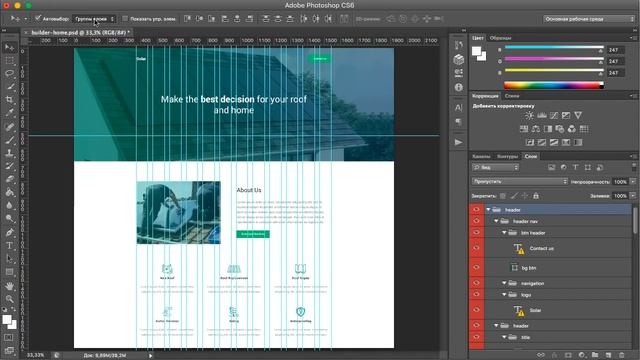Click the zoom percentage field 33,33%

point(36,355)
